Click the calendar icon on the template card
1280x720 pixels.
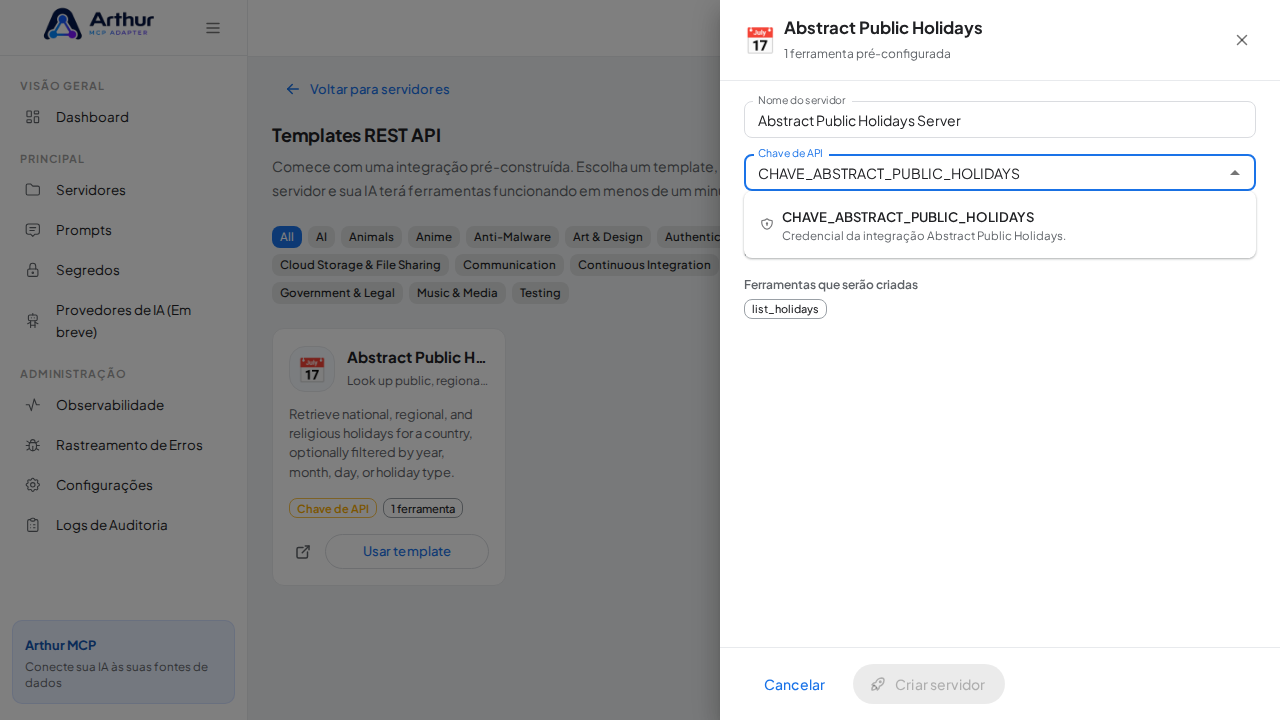(x=312, y=369)
